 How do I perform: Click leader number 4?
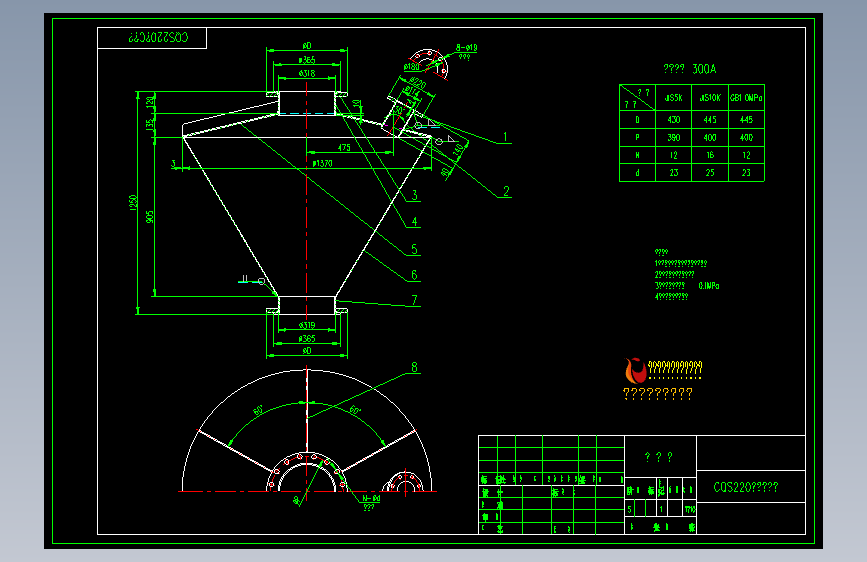[414, 221]
